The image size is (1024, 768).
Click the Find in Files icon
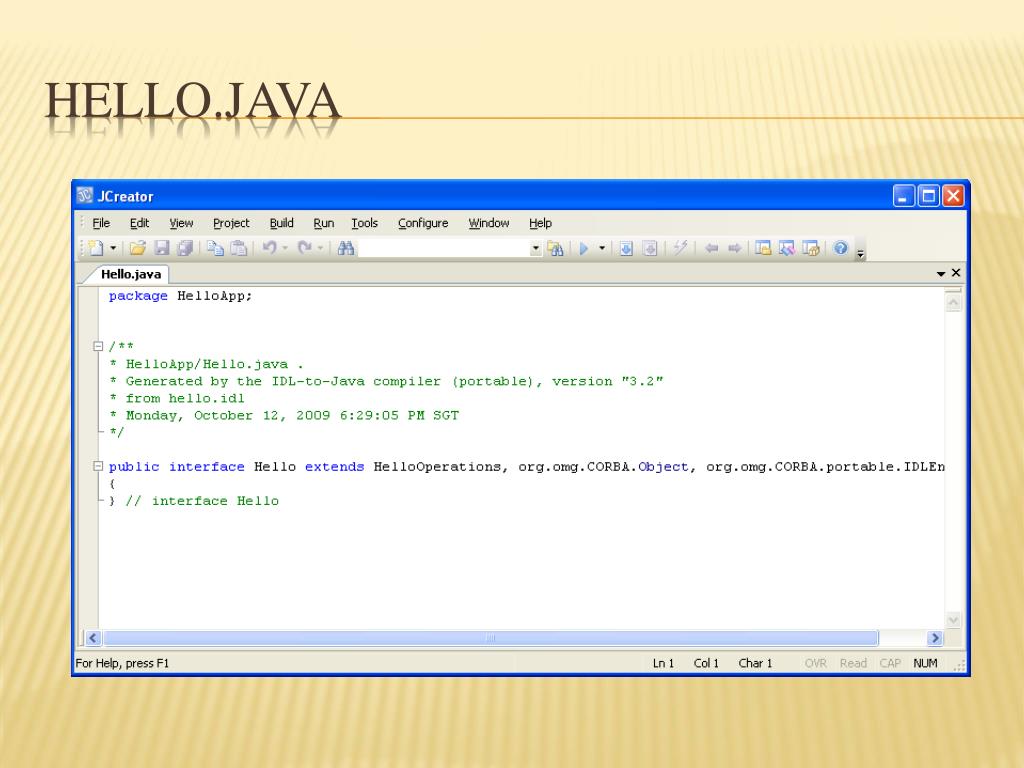[556, 248]
